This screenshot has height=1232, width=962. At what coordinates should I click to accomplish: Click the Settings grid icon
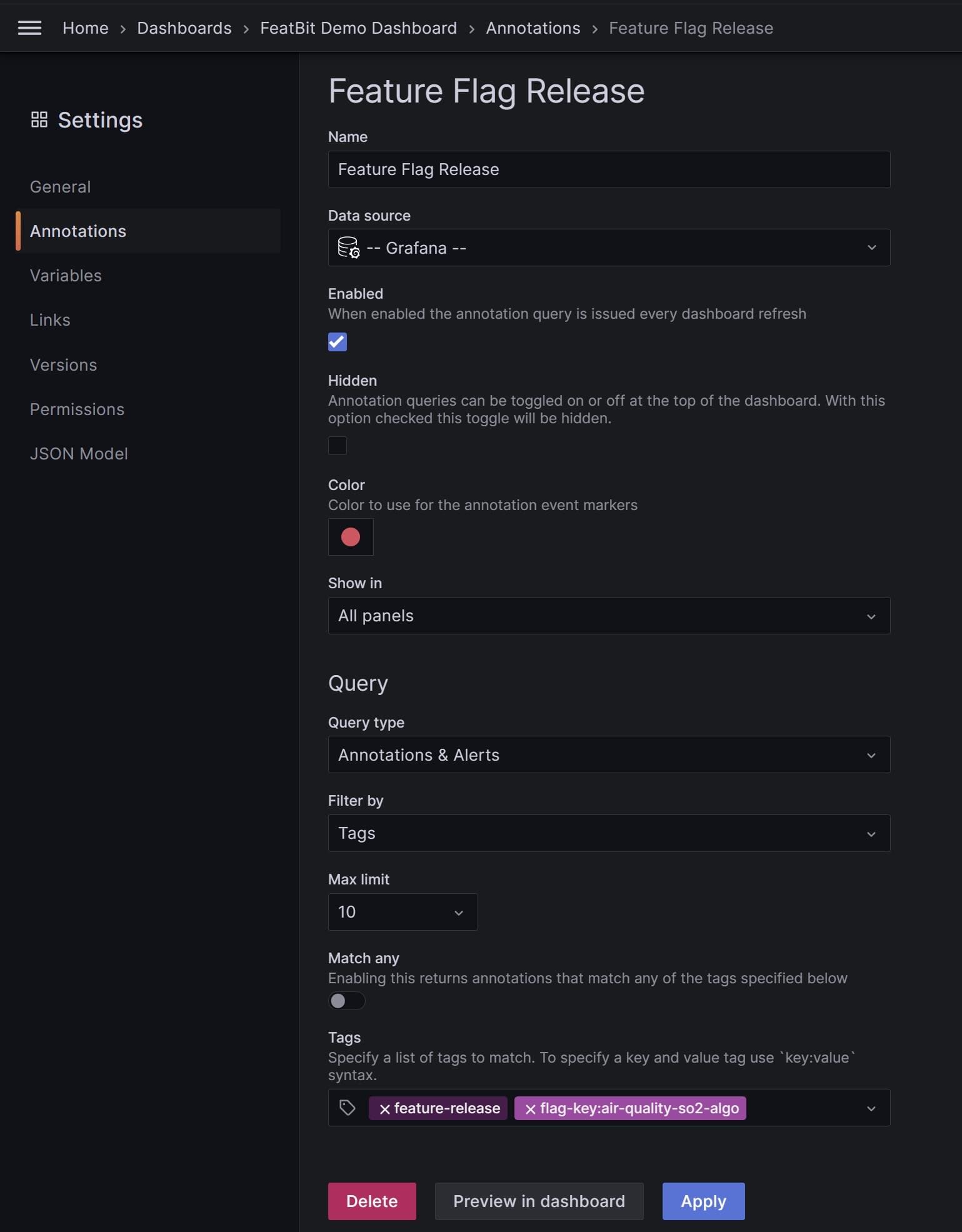(39, 119)
